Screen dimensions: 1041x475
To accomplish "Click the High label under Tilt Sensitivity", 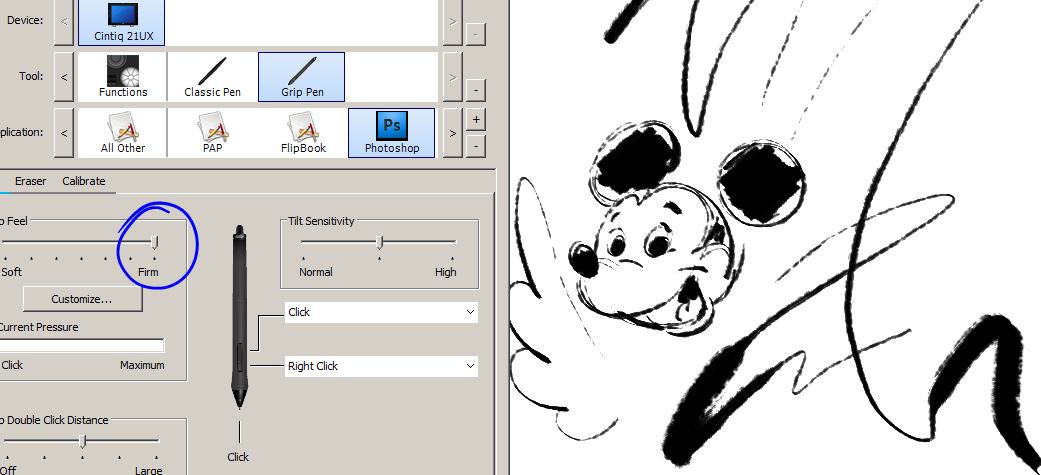I will [445, 272].
